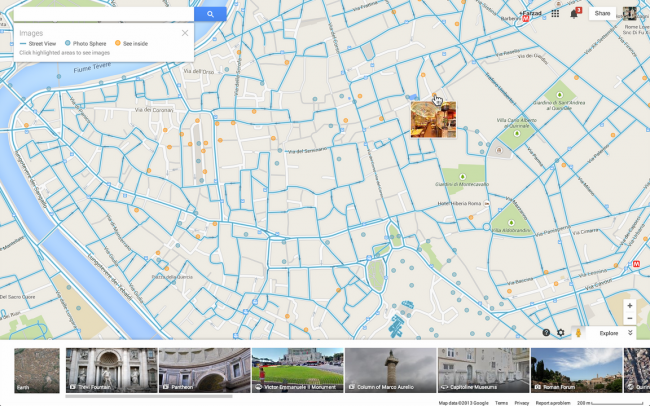The image size is (650, 406).
Task: Click the blue search magnifier button
Action: click(210, 14)
